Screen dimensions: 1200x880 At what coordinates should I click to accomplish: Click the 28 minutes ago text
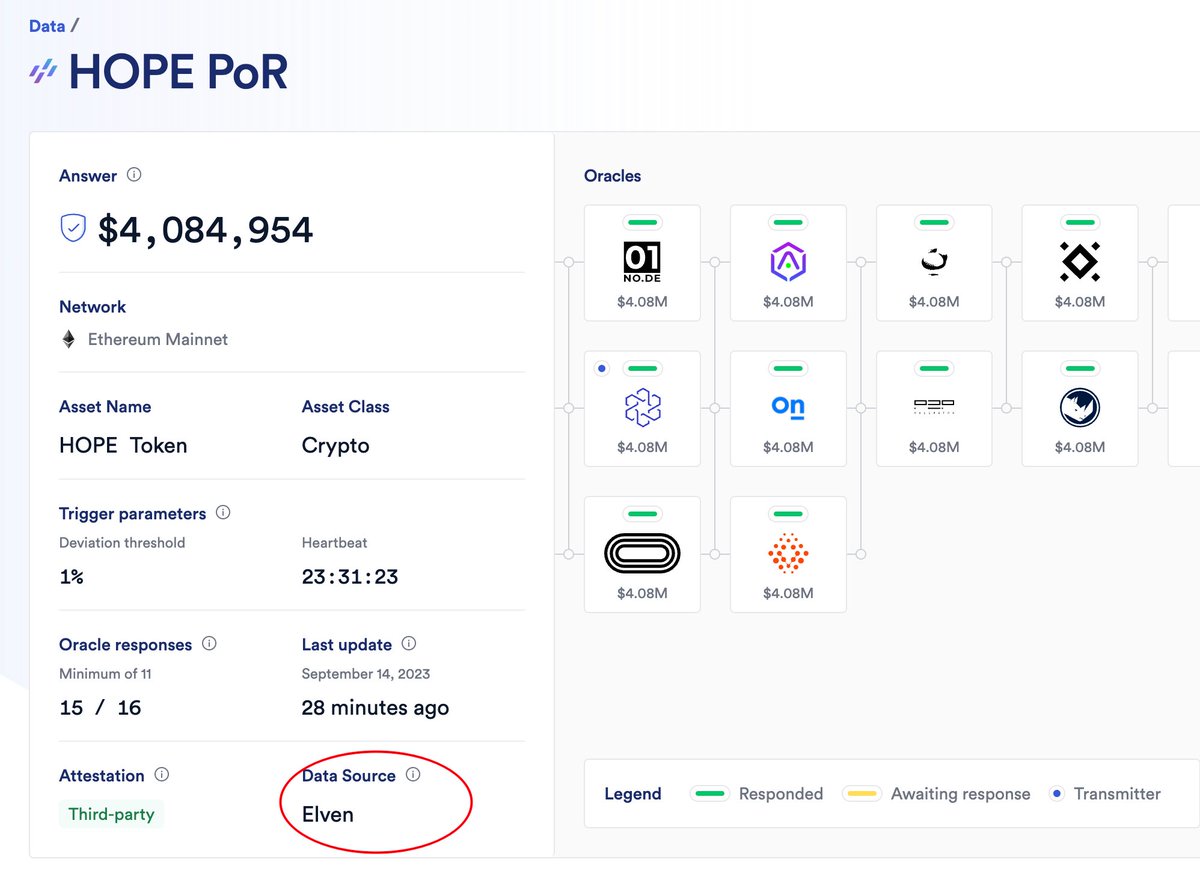coord(375,708)
